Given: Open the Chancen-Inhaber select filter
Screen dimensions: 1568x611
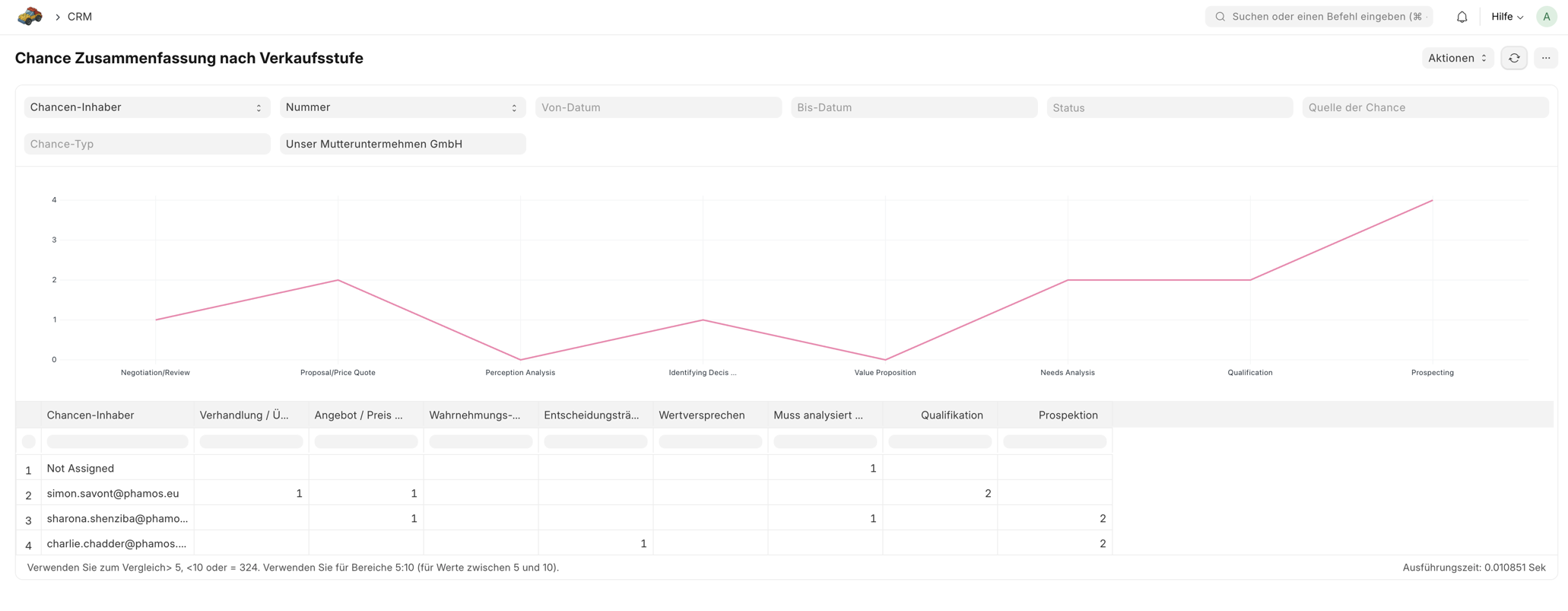Looking at the screenshot, I should tap(147, 107).
